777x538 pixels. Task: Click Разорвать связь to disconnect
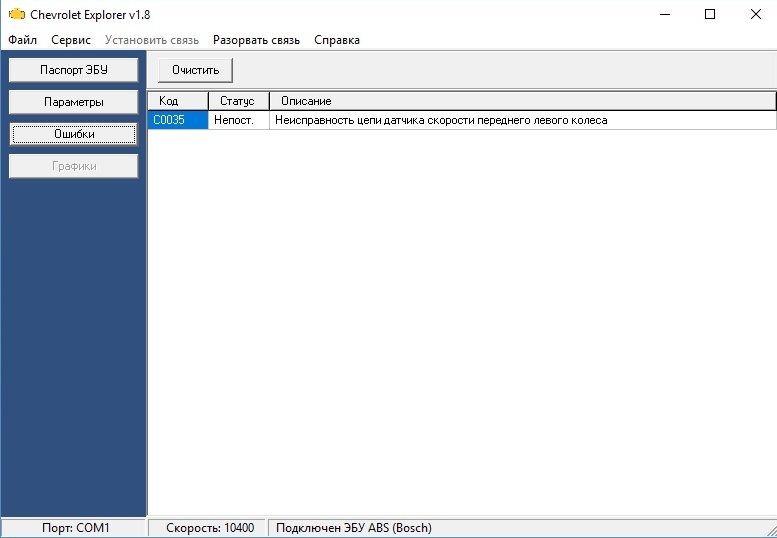coord(256,40)
